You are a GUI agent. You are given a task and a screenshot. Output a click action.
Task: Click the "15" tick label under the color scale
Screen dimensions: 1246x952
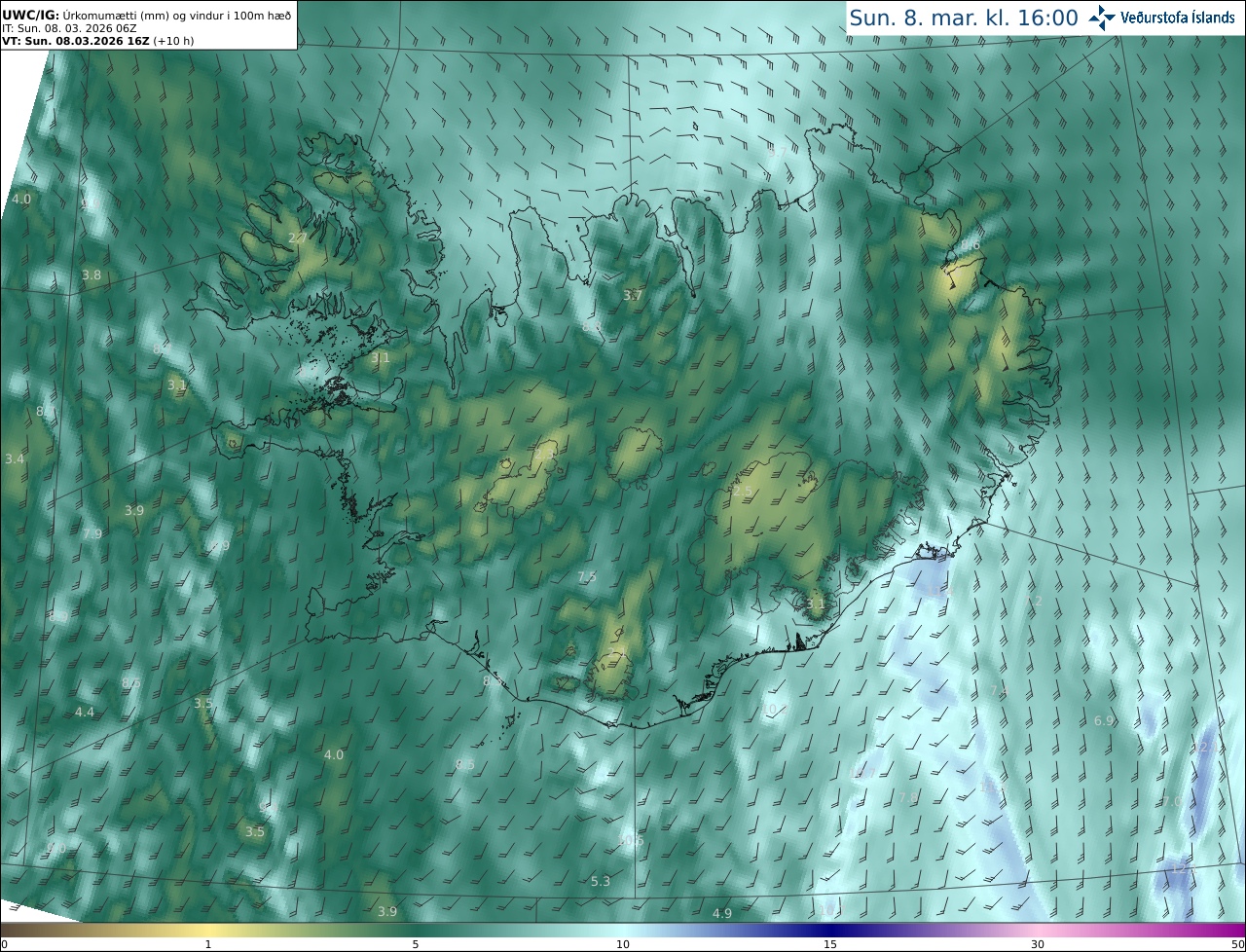pos(830,944)
